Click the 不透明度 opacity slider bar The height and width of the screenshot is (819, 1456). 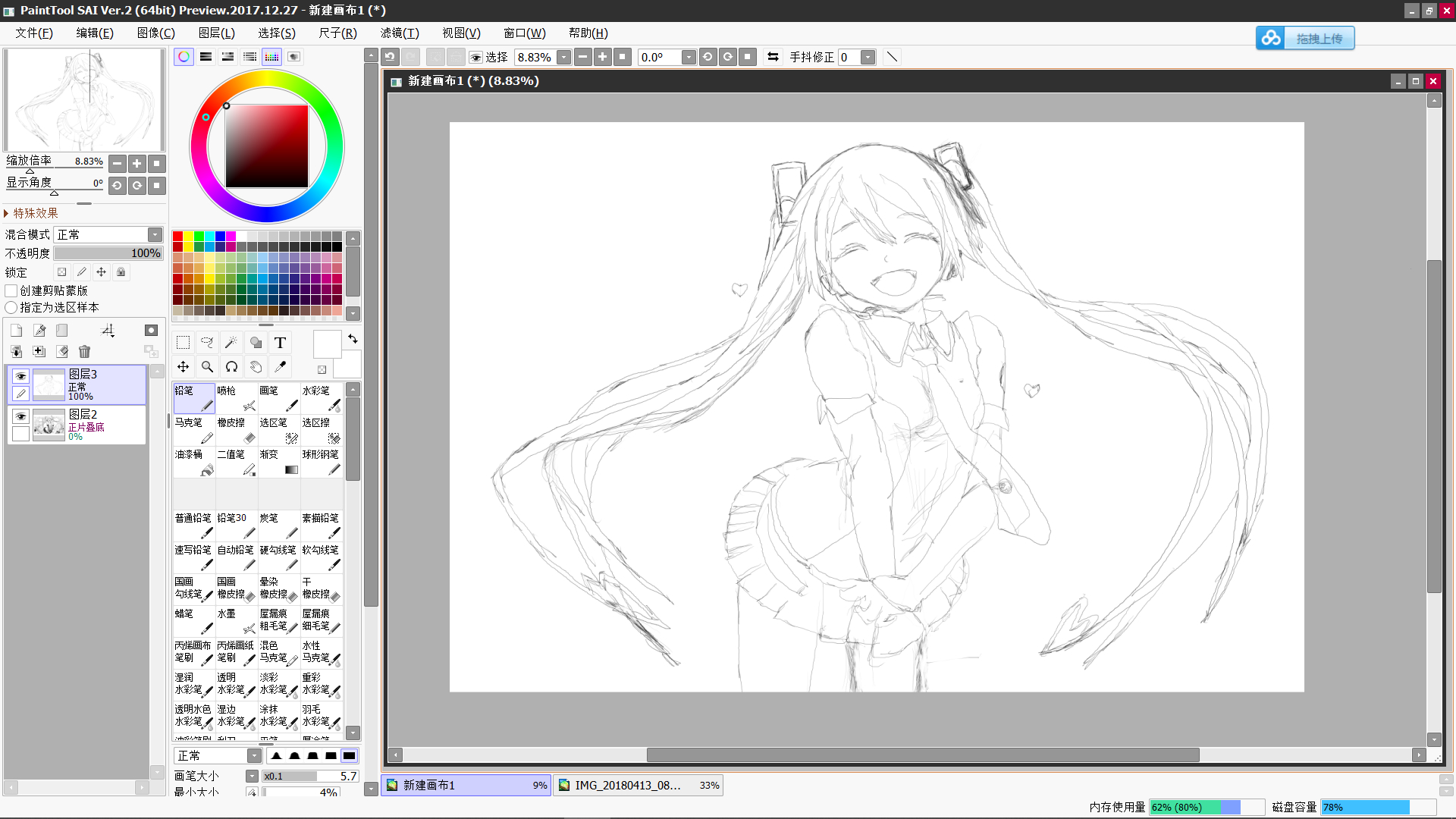click(x=108, y=253)
